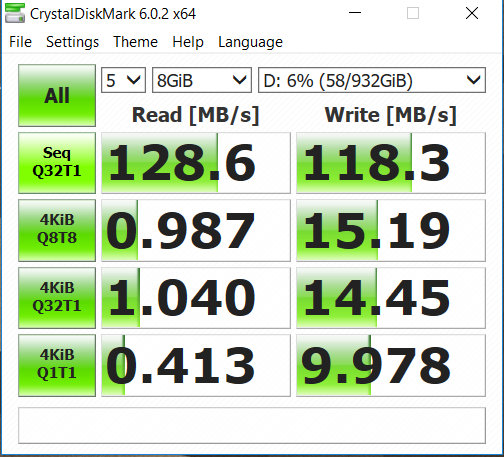
Task: Click the Write [MB/s] column header
Action: click(x=391, y=115)
